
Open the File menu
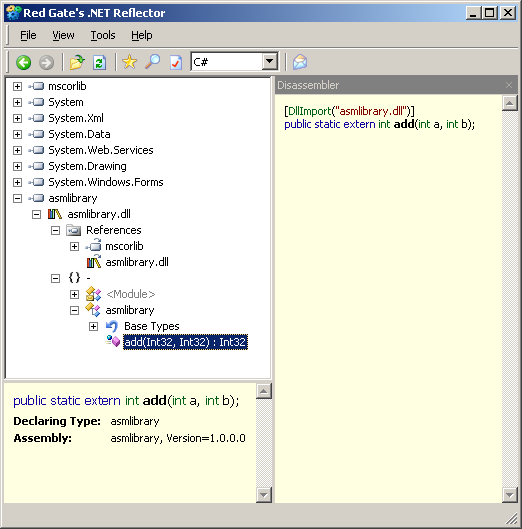click(28, 35)
